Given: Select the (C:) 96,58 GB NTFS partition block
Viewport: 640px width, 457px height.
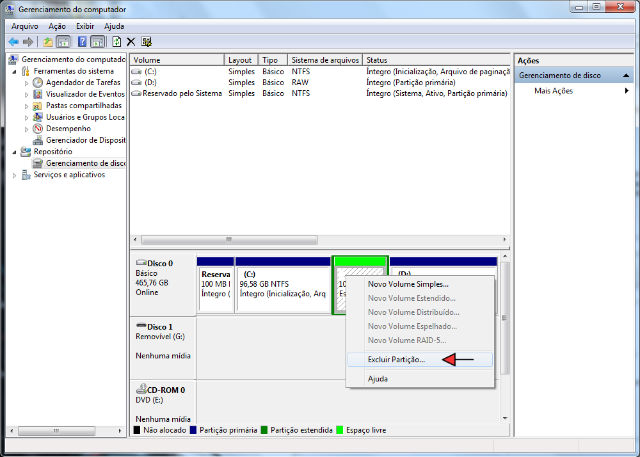Looking at the screenshot, I should [283, 285].
